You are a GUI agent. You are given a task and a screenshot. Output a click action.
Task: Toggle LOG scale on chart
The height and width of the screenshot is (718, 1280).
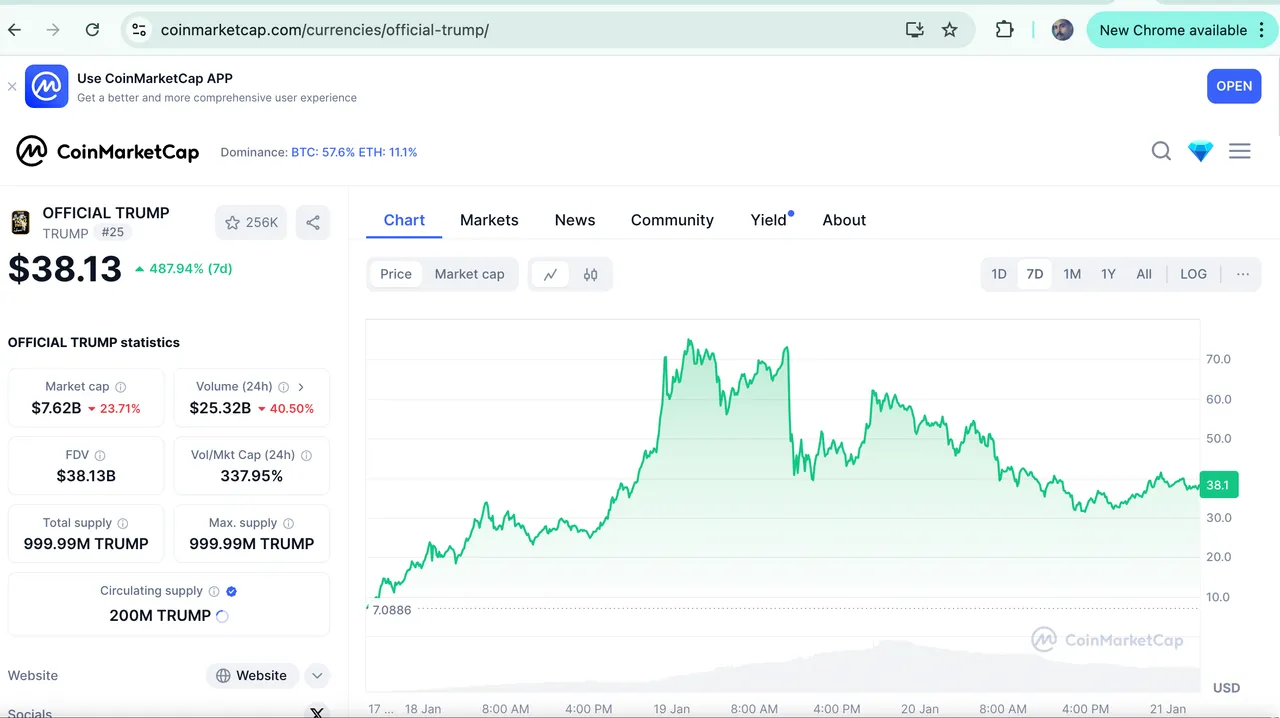pyautogui.click(x=1193, y=274)
